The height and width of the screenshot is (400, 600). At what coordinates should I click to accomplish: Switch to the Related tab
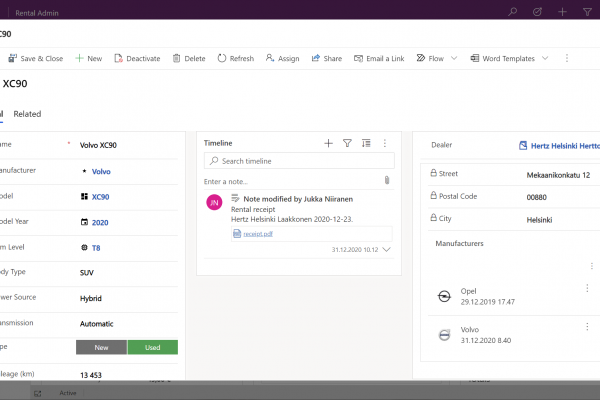27,114
